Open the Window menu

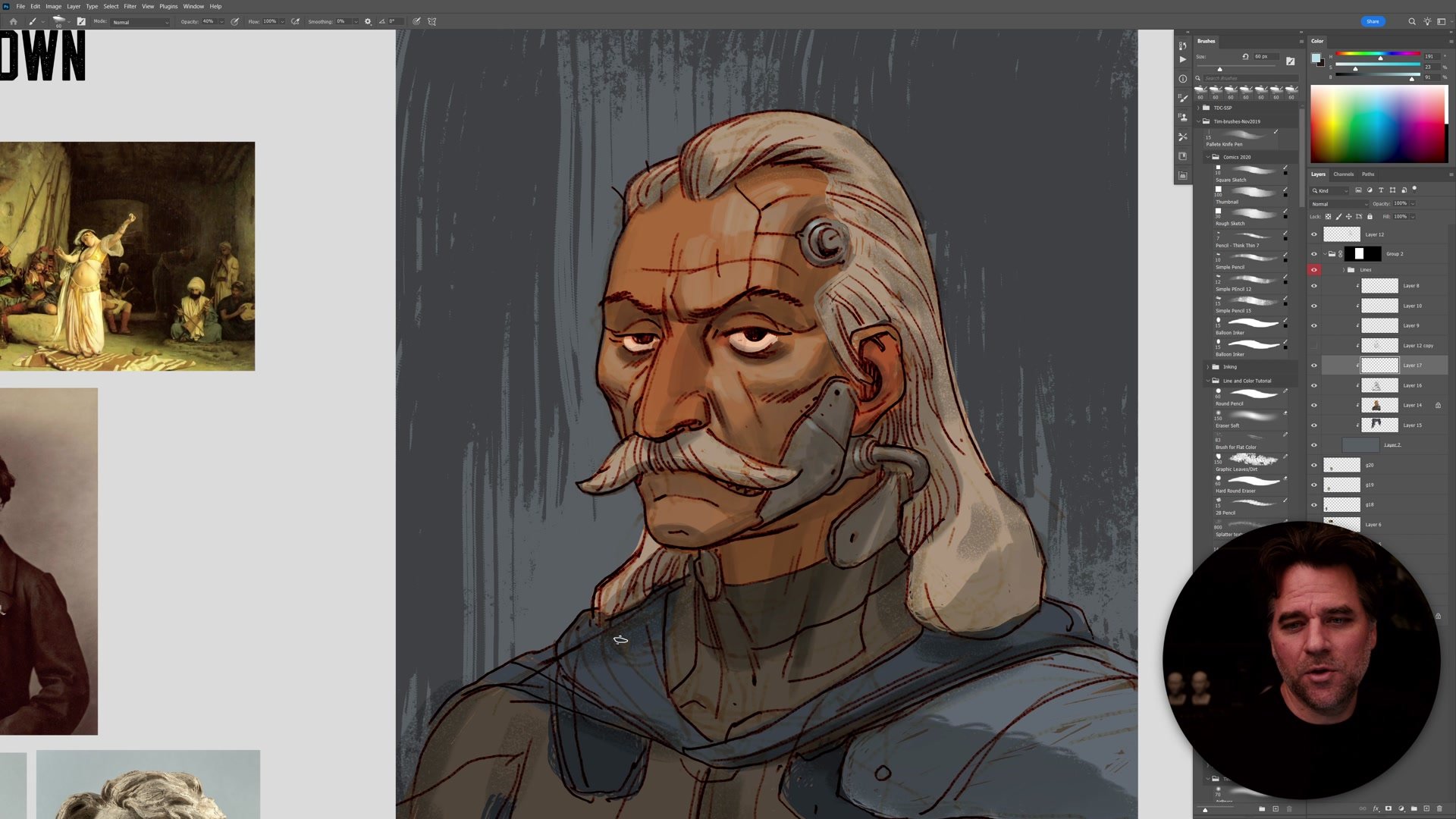point(193,6)
